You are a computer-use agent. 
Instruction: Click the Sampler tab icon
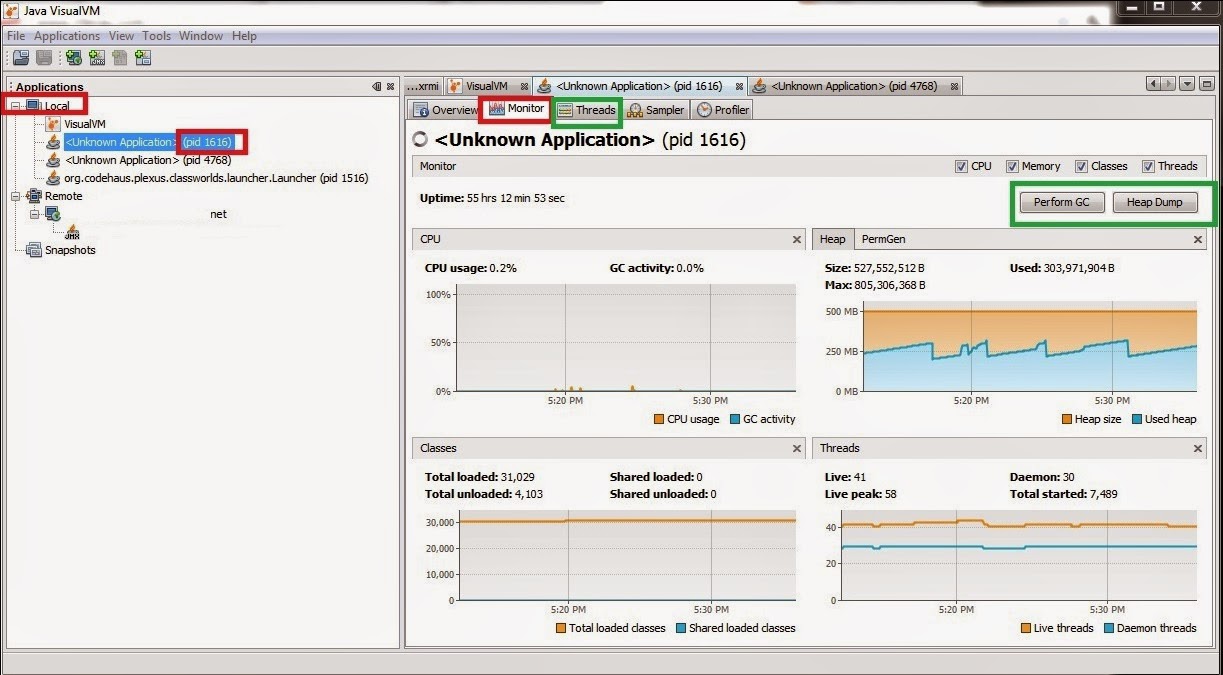[x=635, y=110]
